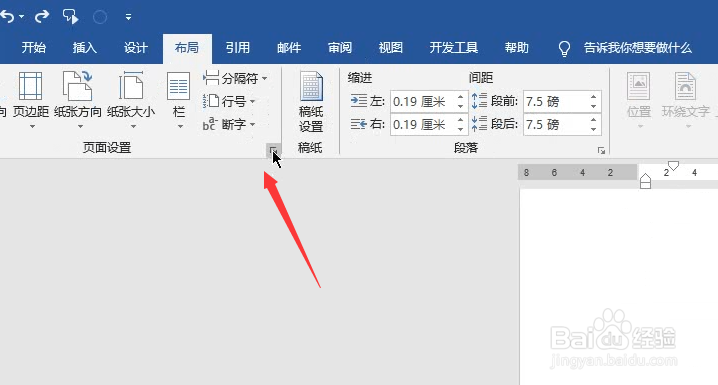Open the 分隔符 breaks dropdown
718x385 pixels.
(235, 78)
